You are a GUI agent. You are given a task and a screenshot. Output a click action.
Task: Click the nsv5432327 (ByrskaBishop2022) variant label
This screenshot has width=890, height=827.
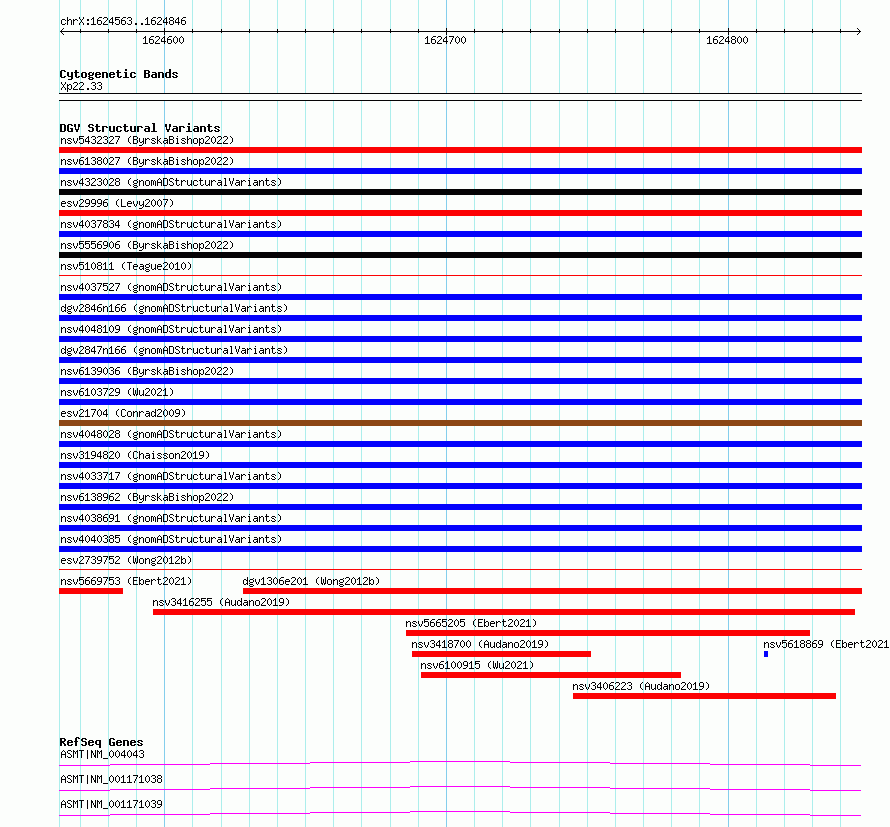coord(147,140)
